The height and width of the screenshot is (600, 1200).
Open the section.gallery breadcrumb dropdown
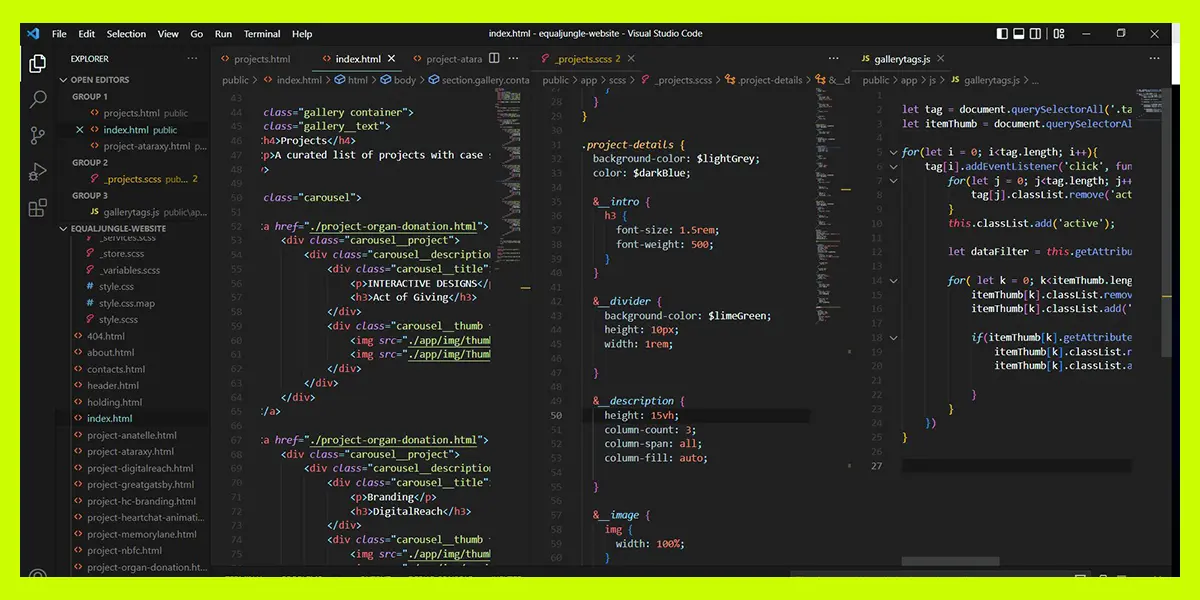click(479, 80)
